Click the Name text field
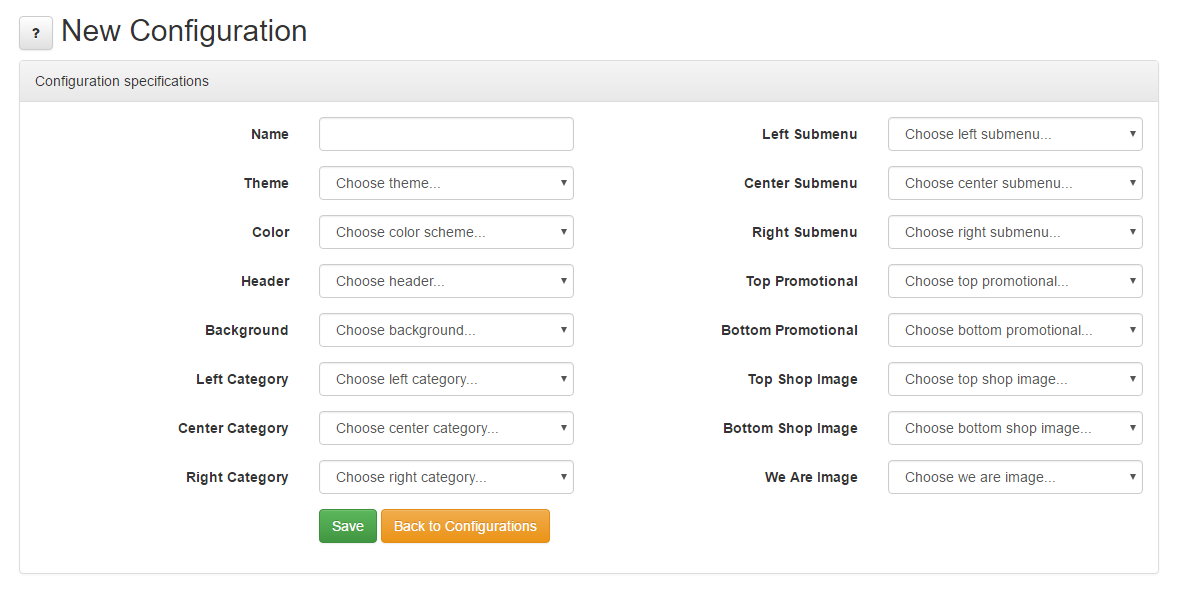This screenshot has height=593, width=1181. (446, 134)
